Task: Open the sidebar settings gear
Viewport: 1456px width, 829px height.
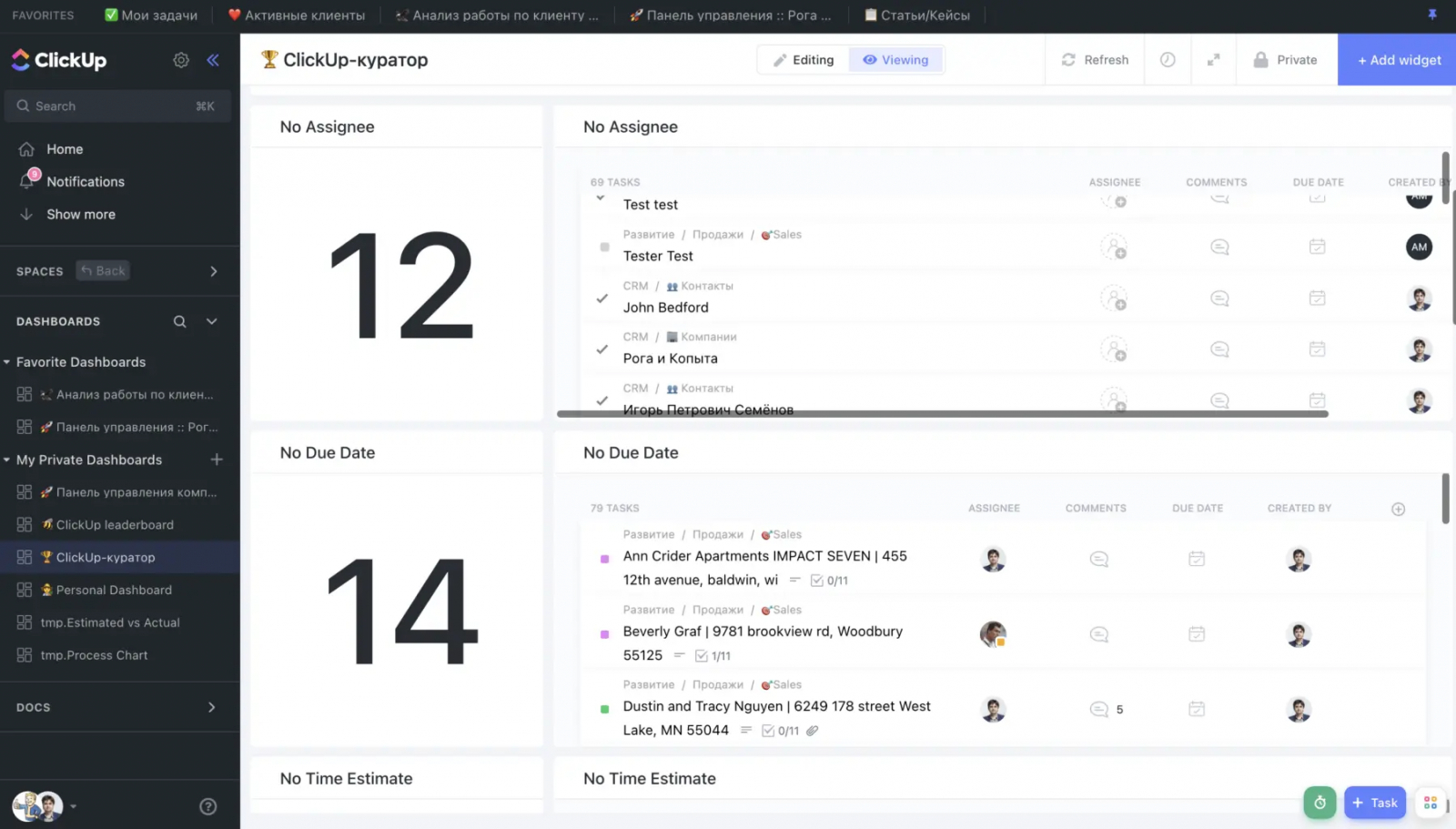Action: coord(181,60)
